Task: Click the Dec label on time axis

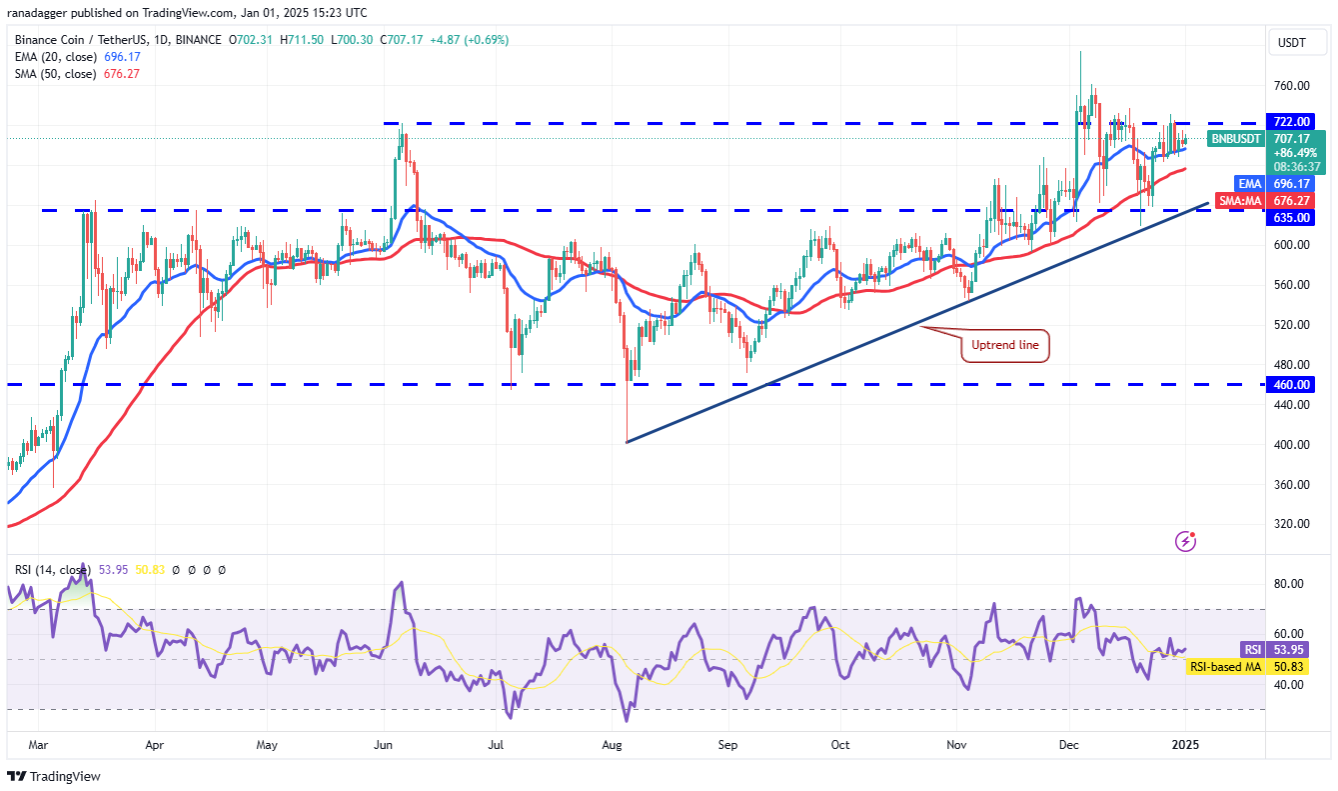Action: coord(1068,745)
